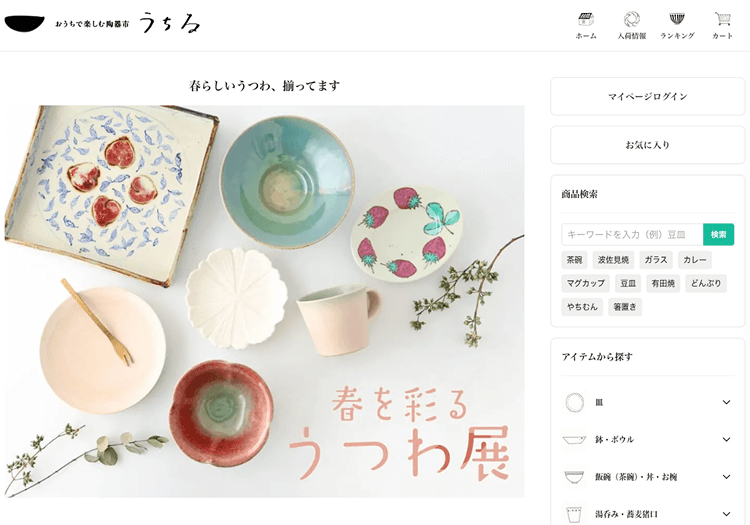Expand the 飯碗（茶碗）・丼・お椀 chevron
This screenshot has height=525, width=750.
click(726, 477)
